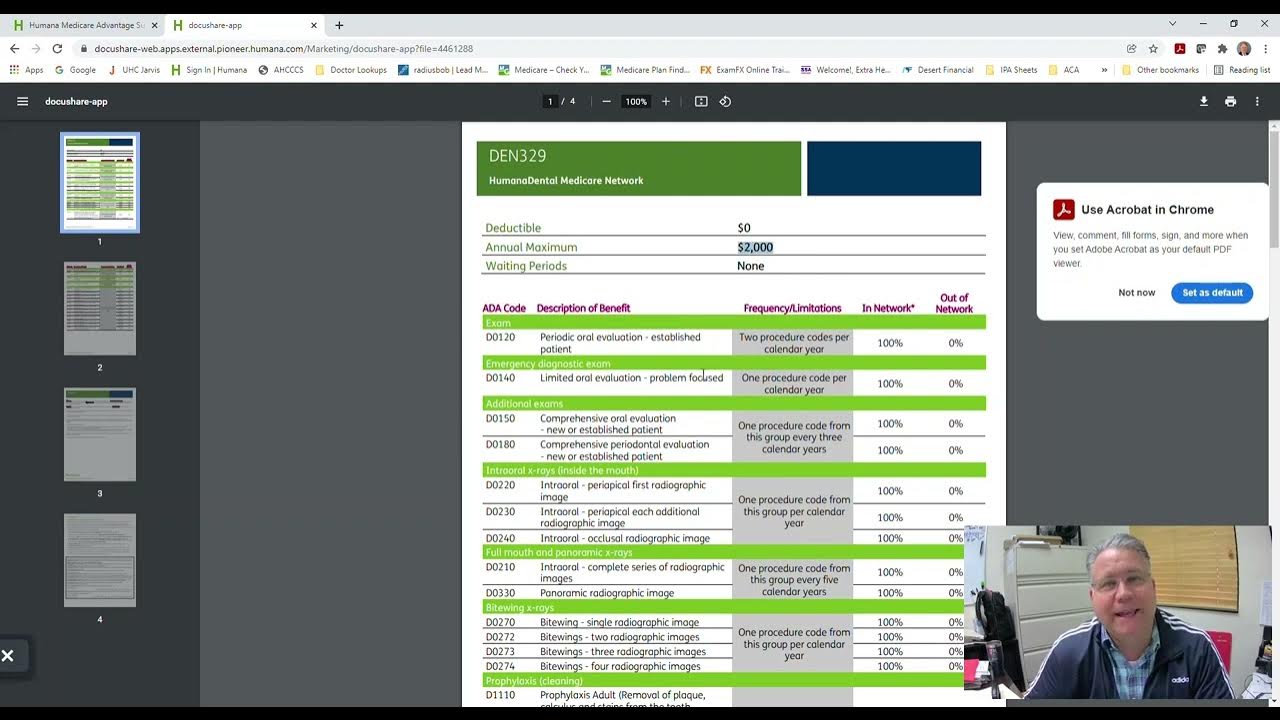The width and height of the screenshot is (1280, 720).
Task: Click the page number input box
Action: (x=550, y=101)
